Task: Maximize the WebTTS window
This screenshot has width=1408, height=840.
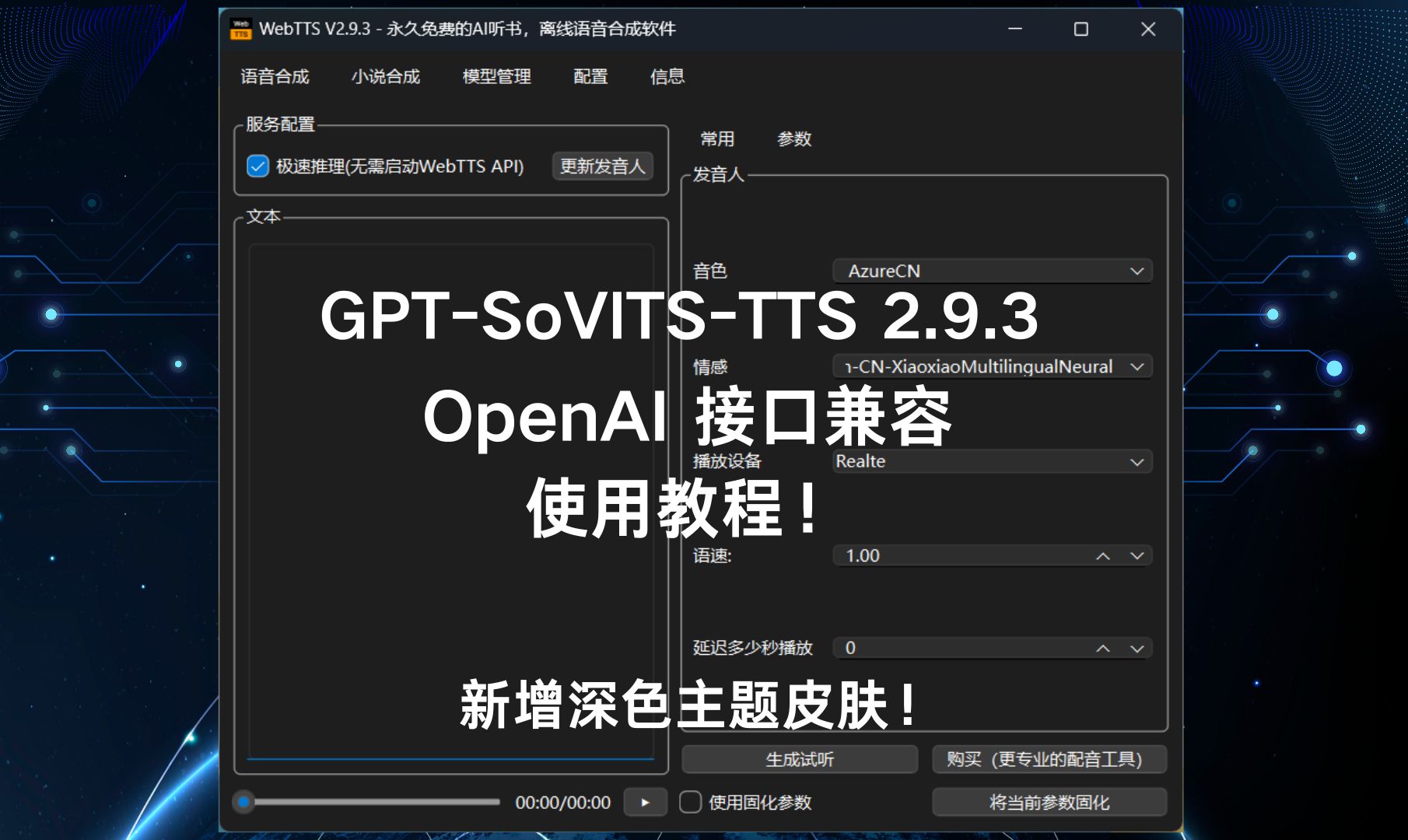Action: (x=1081, y=29)
